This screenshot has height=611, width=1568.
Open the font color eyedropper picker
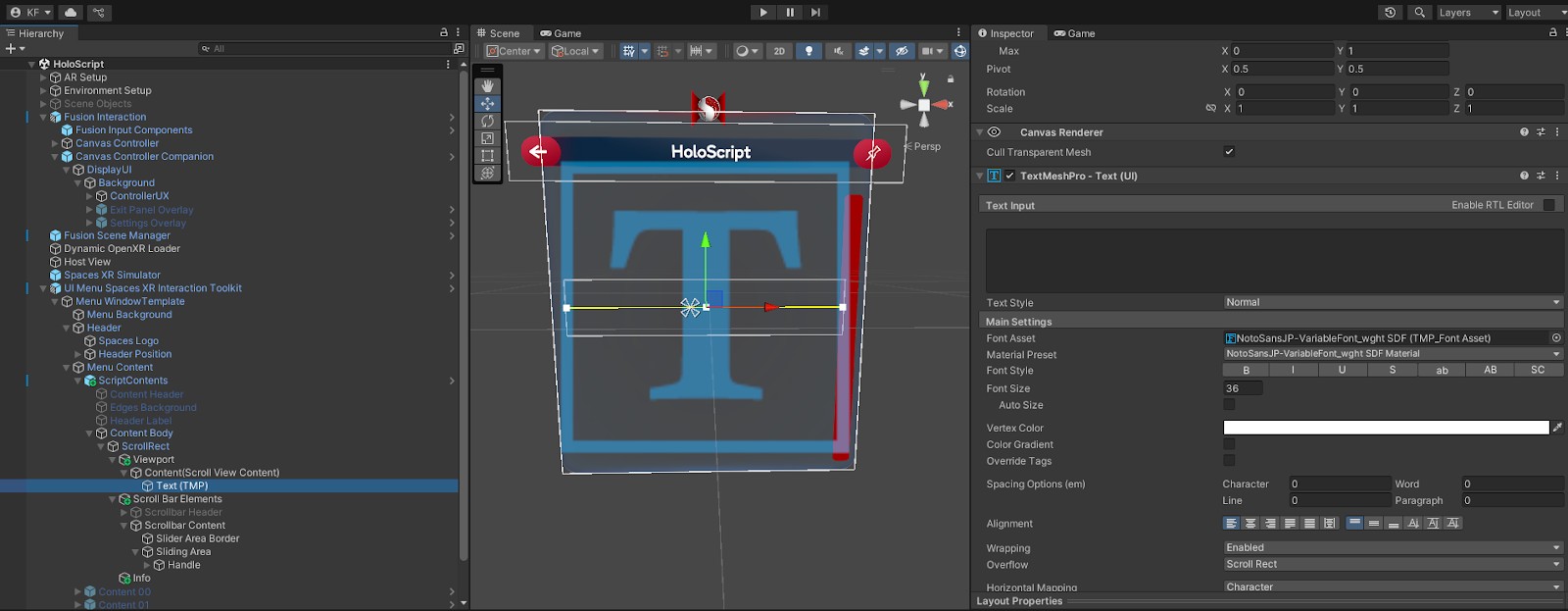1557,428
